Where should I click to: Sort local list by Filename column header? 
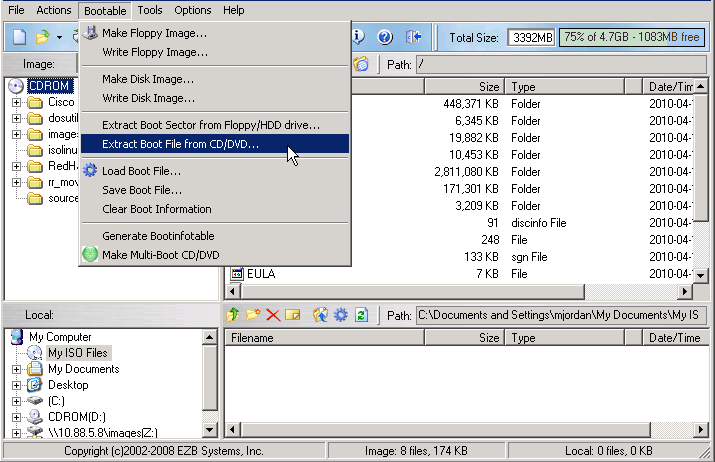pos(324,338)
